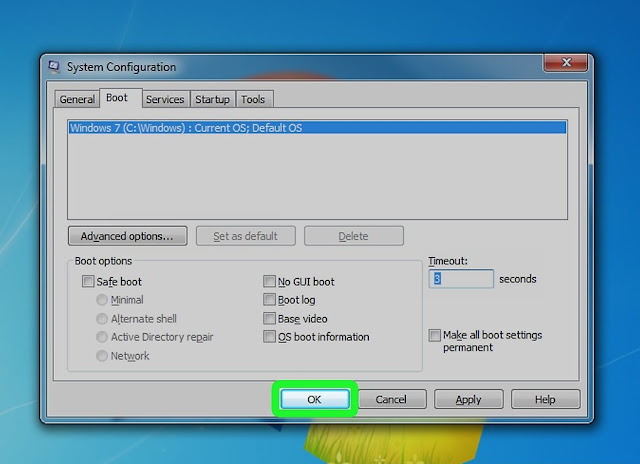Click the Delete boot entry button
Image resolution: width=640 pixels, height=464 pixels.
pyautogui.click(x=353, y=236)
